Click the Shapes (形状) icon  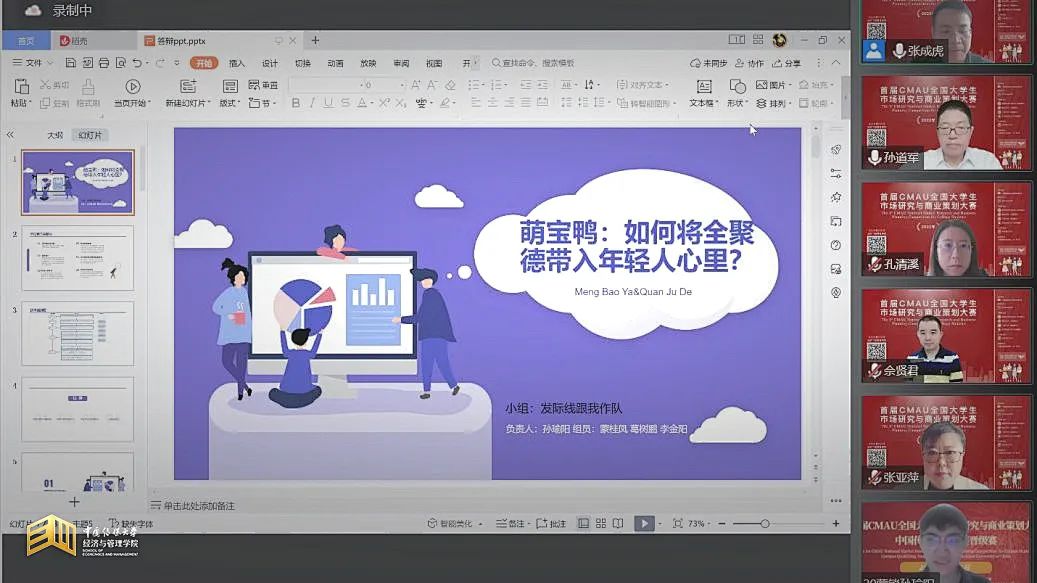[737, 87]
